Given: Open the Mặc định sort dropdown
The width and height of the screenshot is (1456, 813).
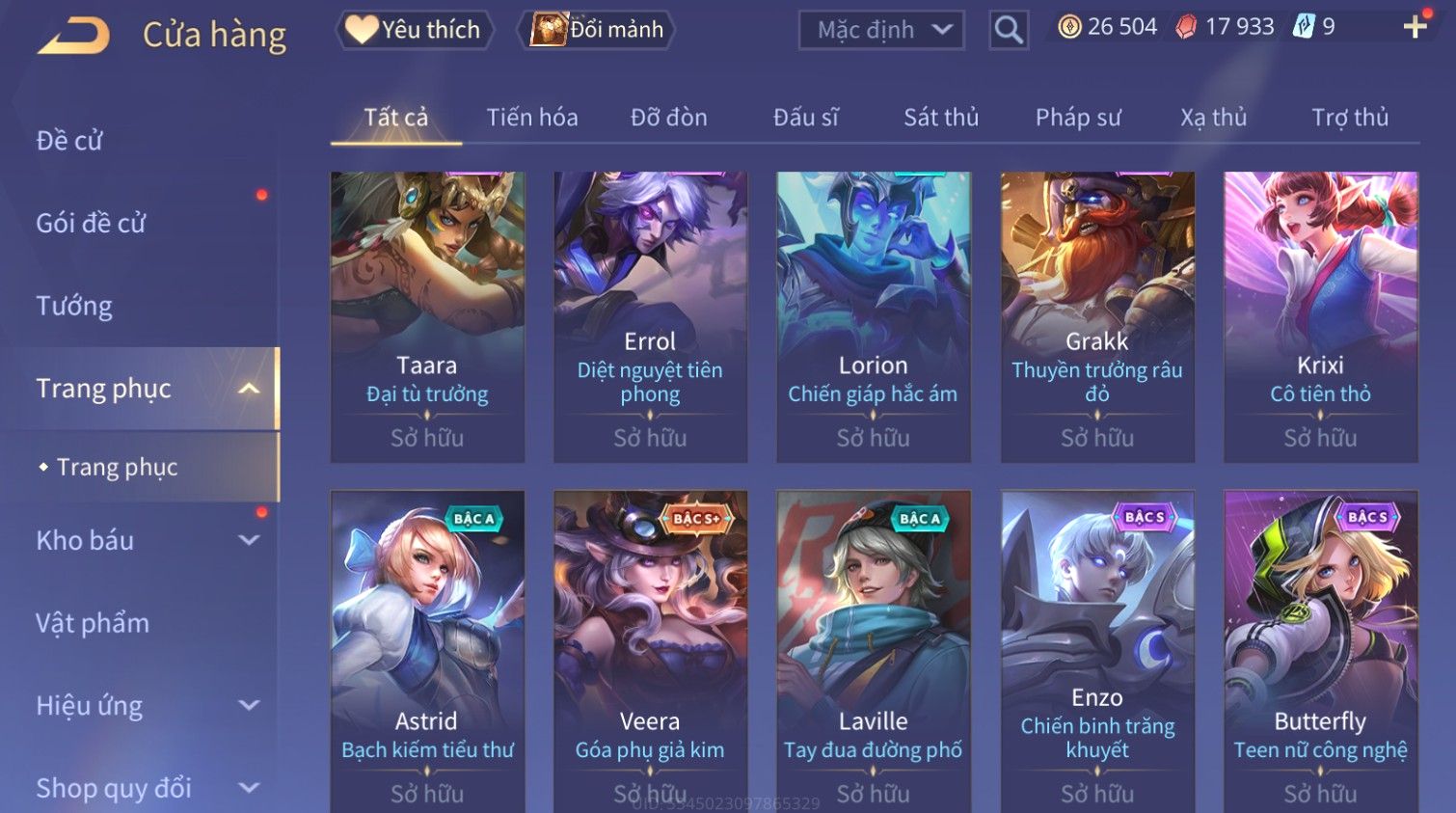Looking at the screenshot, I should click(881, 30).
